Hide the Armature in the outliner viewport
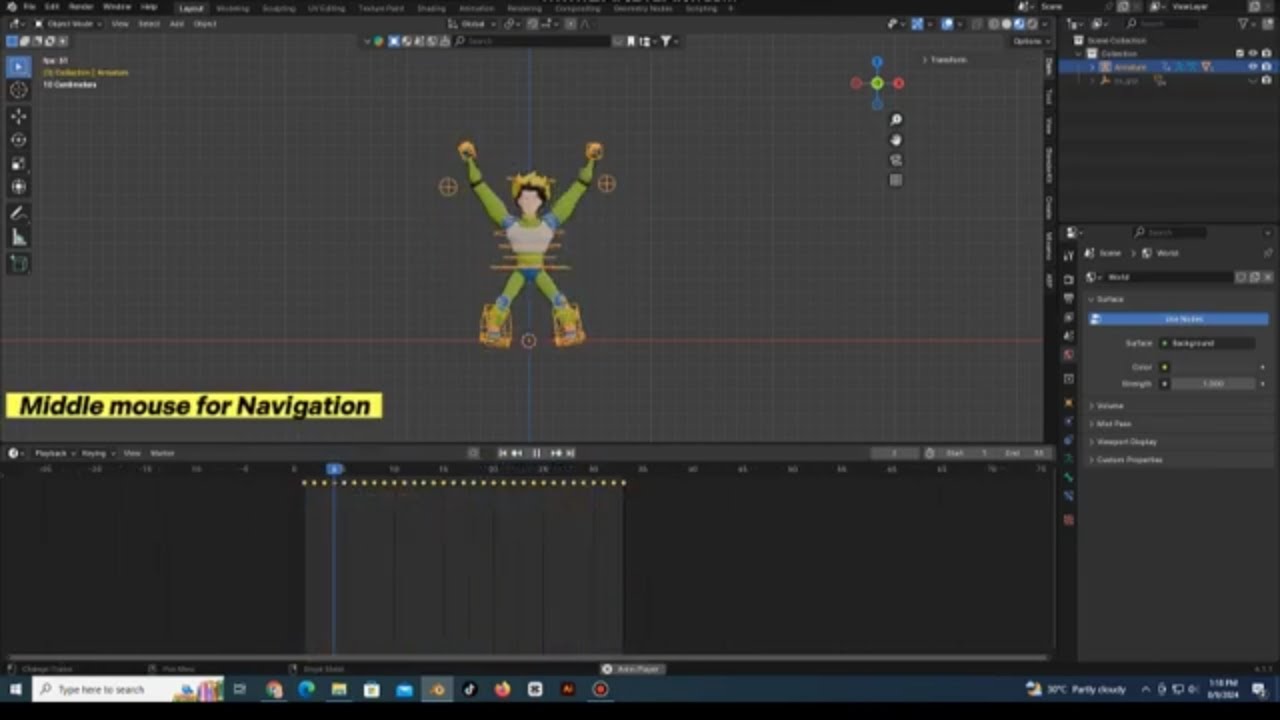1280x720 pixels. (1252, 67)
